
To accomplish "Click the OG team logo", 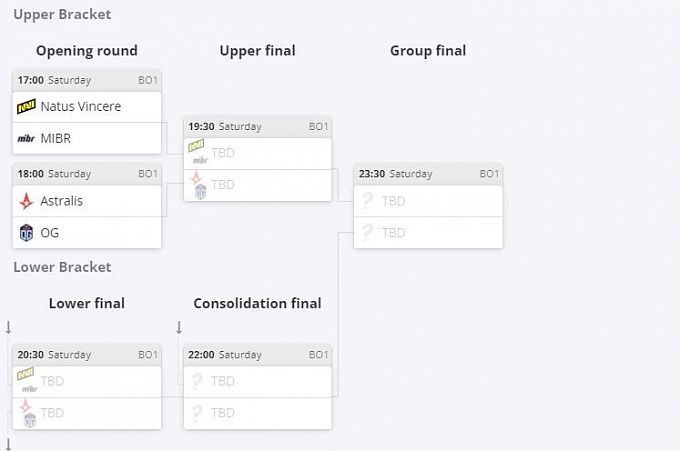I will click(27, 233).
